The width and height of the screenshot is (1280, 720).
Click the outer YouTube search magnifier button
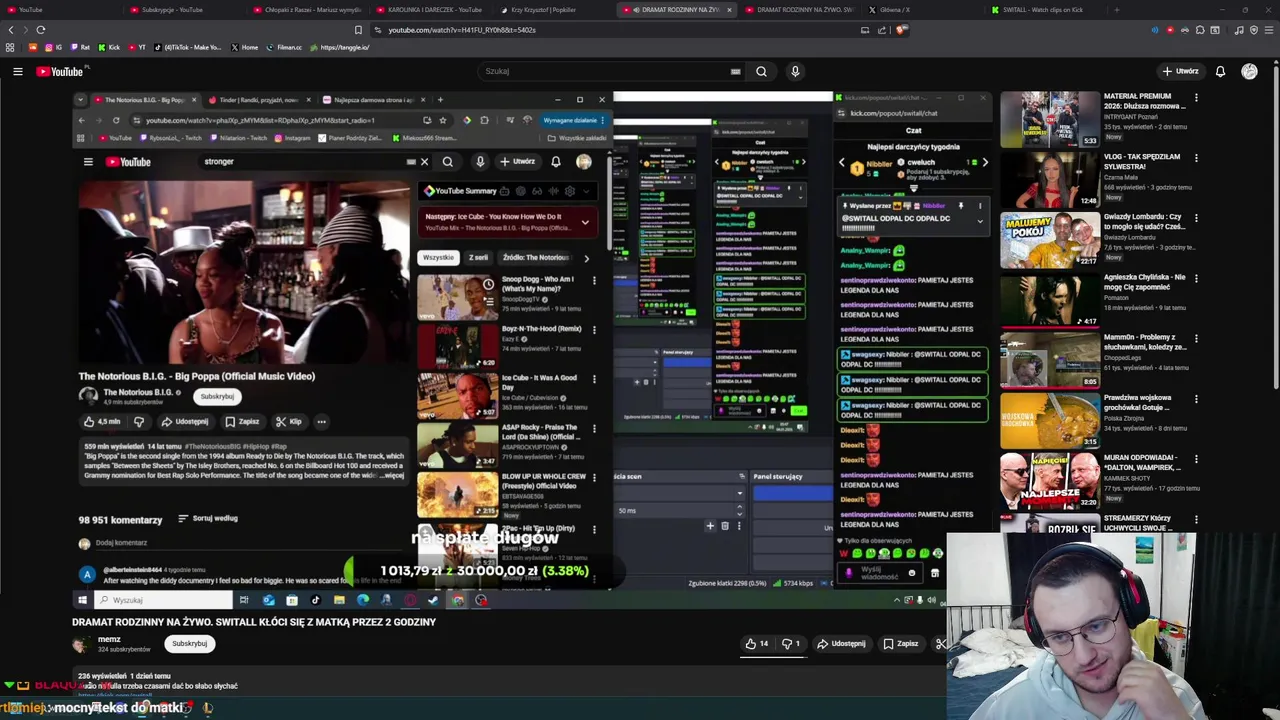tap(761, 71)
